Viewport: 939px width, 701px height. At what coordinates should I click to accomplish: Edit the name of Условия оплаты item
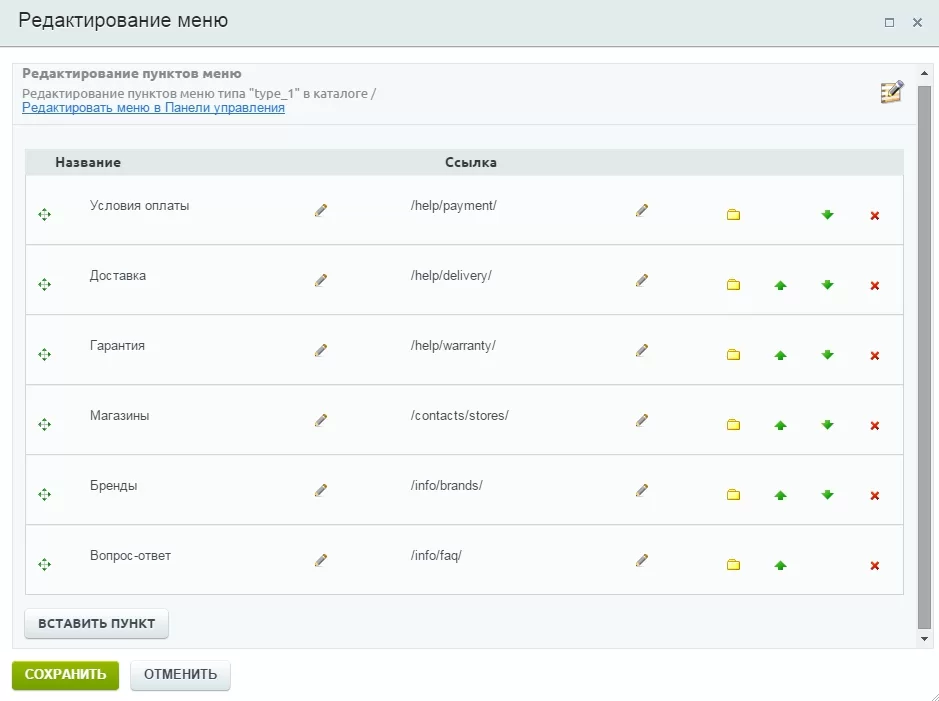pyautogui.click(x=321, y=210)
